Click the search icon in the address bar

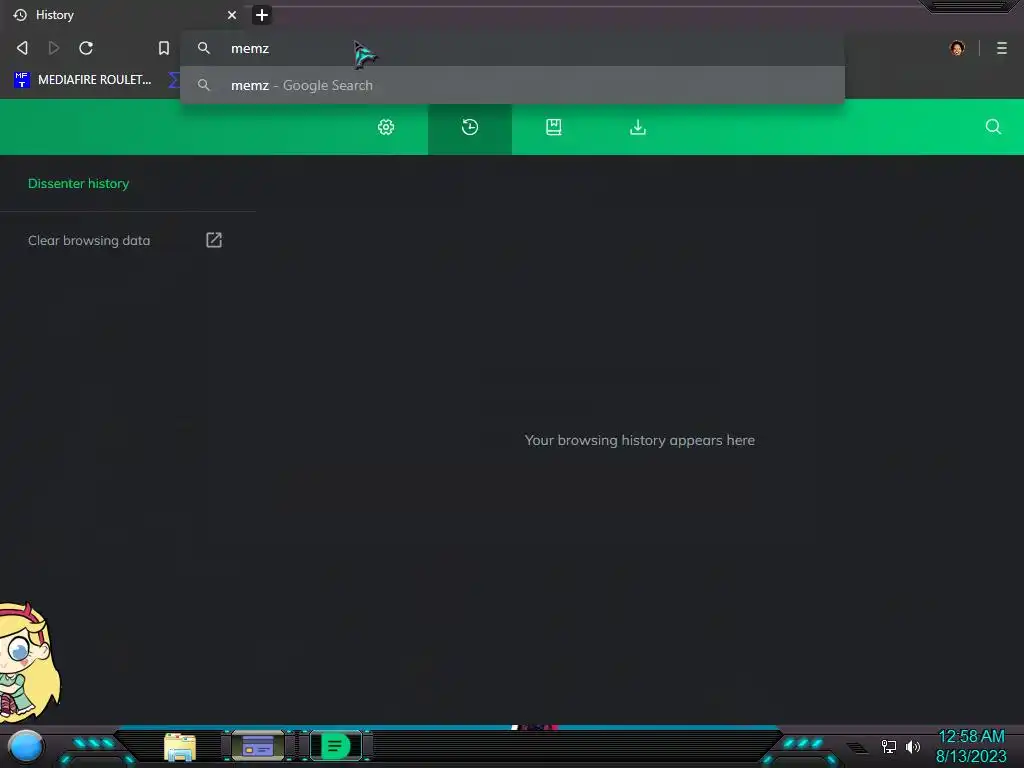pos(204,48)
